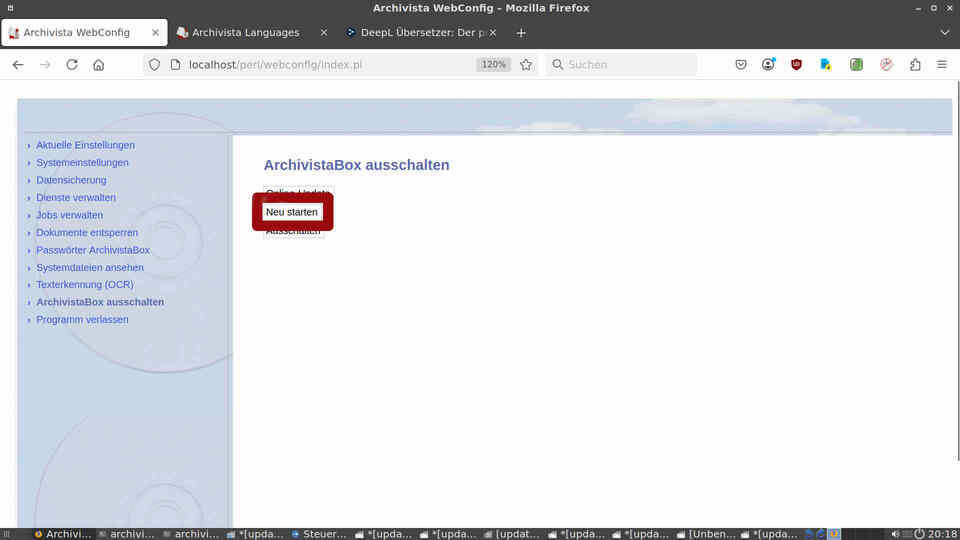This screenshot has height=540, width=960.
Task: Switch to the DeepL Übersetzer tab
Action: click(x=422, y=32)
